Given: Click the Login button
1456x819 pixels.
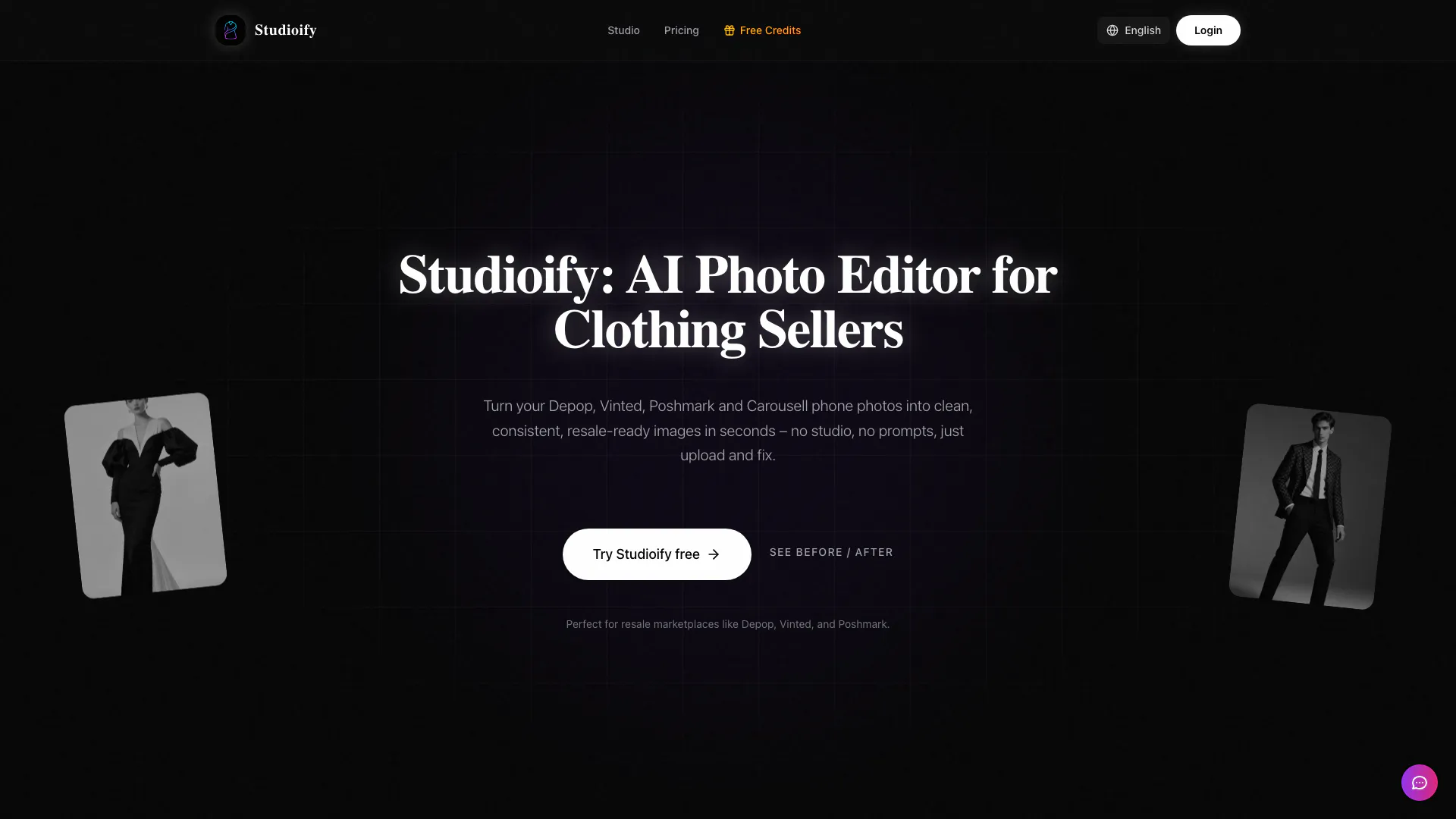Looking at the screenshot, I should (x=1208, y=30).
